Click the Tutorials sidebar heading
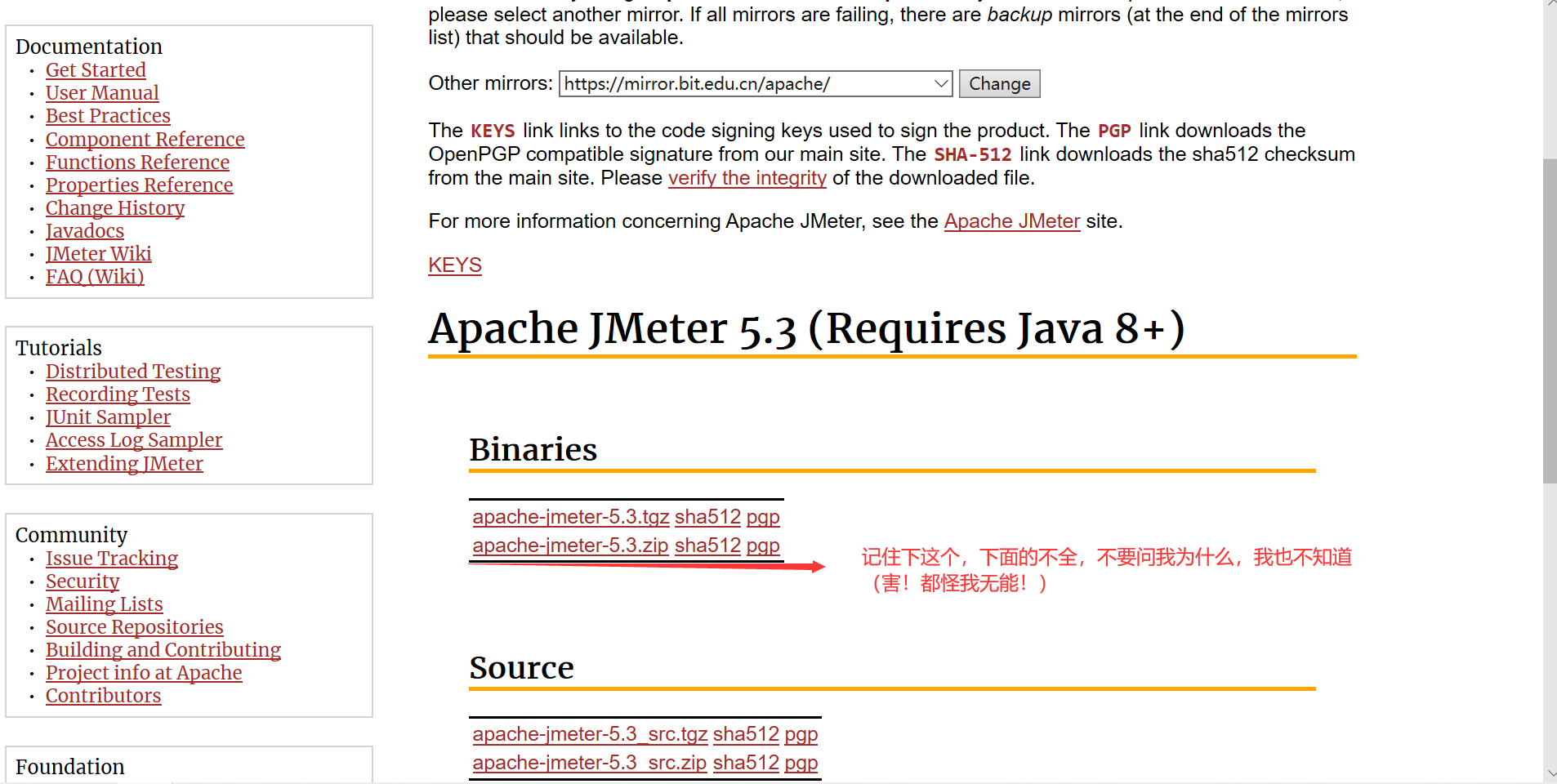The image size is (1557, 784). [x=59, y=348]
